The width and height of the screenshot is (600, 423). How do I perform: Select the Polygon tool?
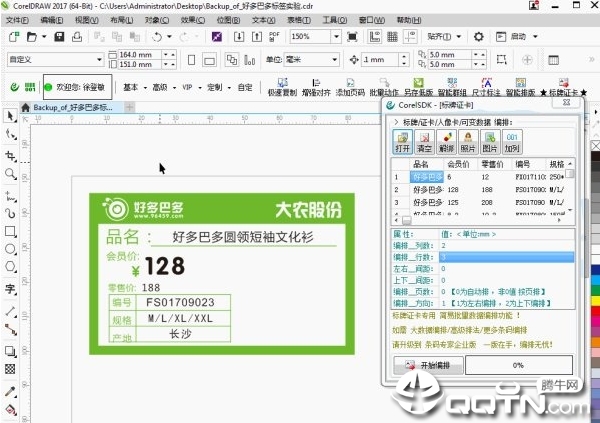[10, 267]
